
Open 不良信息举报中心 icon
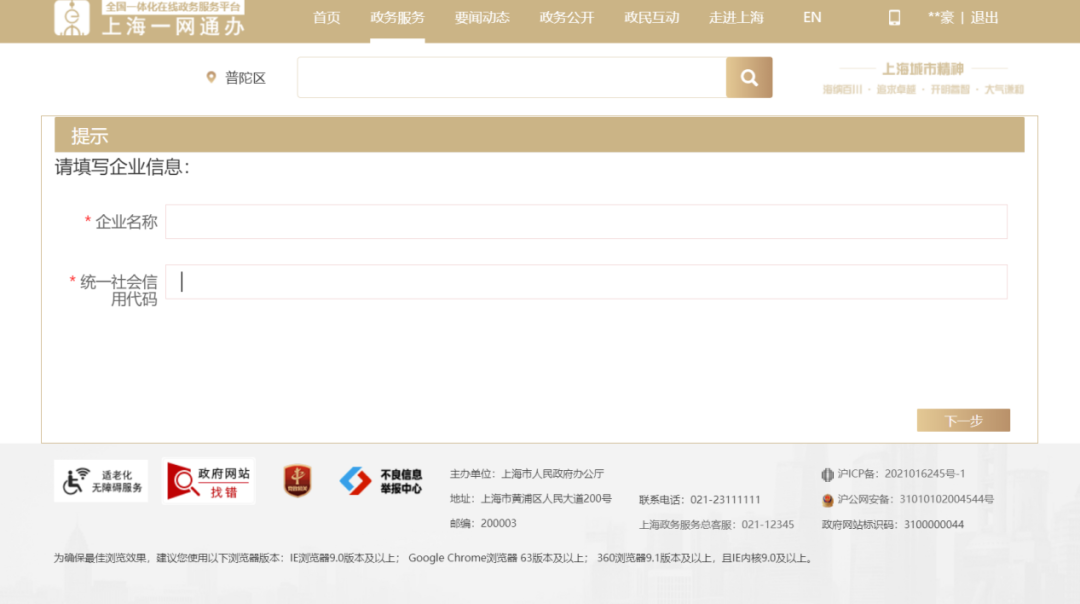pos(381,481)
